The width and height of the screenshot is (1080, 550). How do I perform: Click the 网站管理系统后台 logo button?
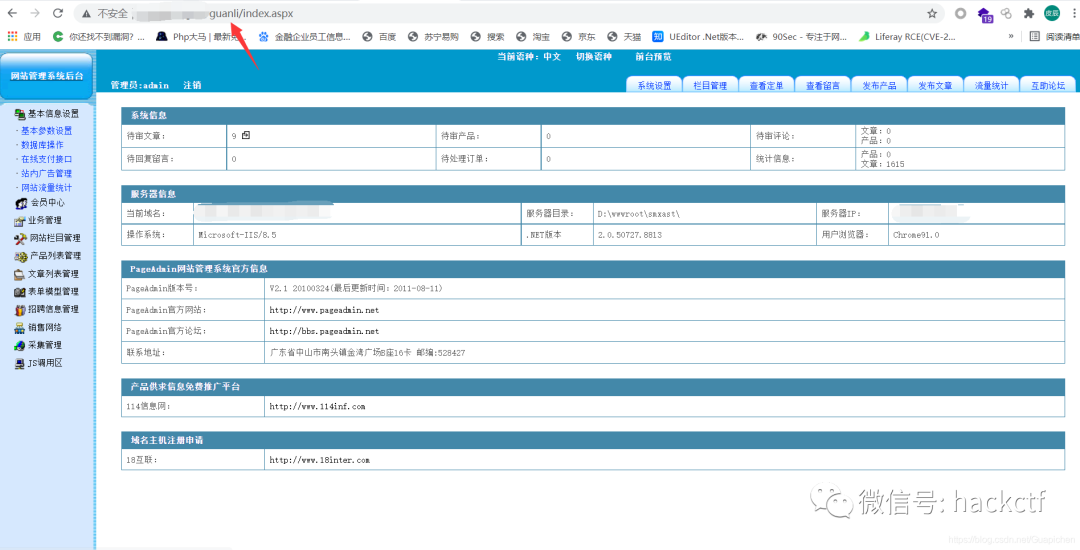click(x=47, y=76)
